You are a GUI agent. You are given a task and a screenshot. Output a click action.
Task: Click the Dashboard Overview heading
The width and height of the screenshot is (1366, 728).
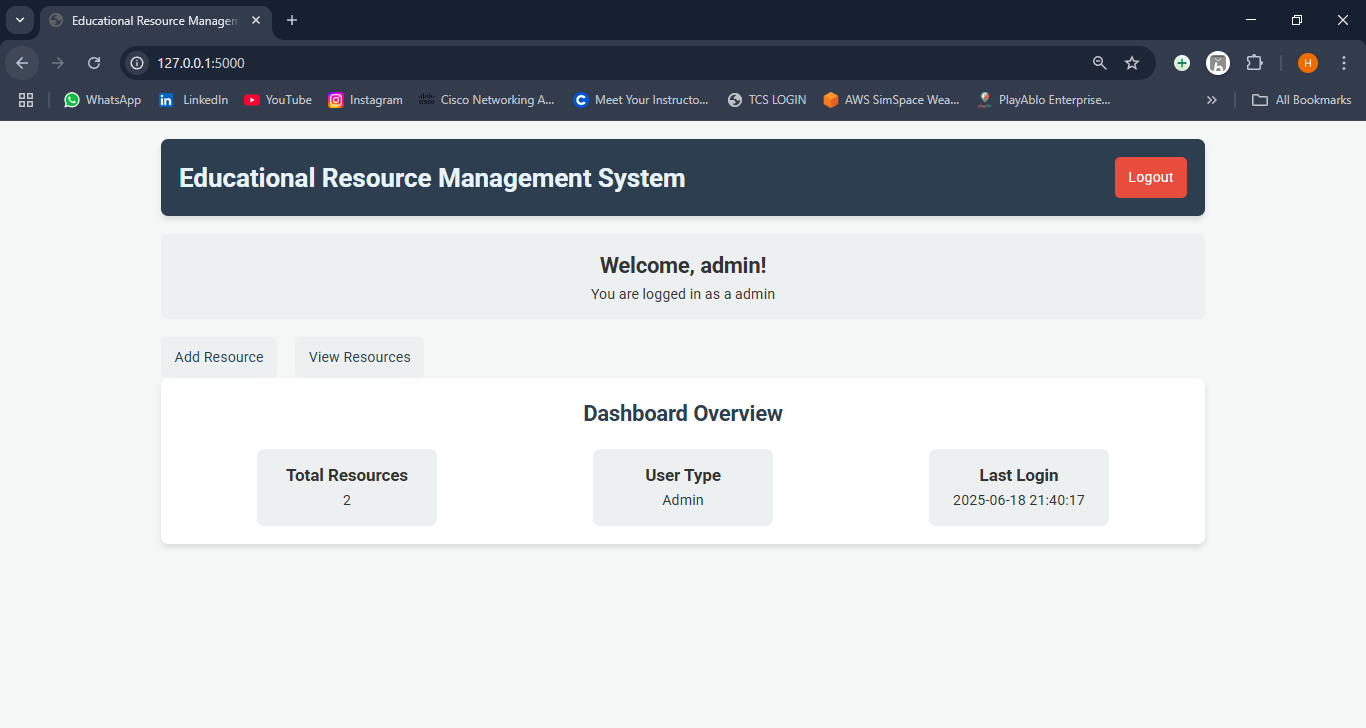(x=683, y=414)
